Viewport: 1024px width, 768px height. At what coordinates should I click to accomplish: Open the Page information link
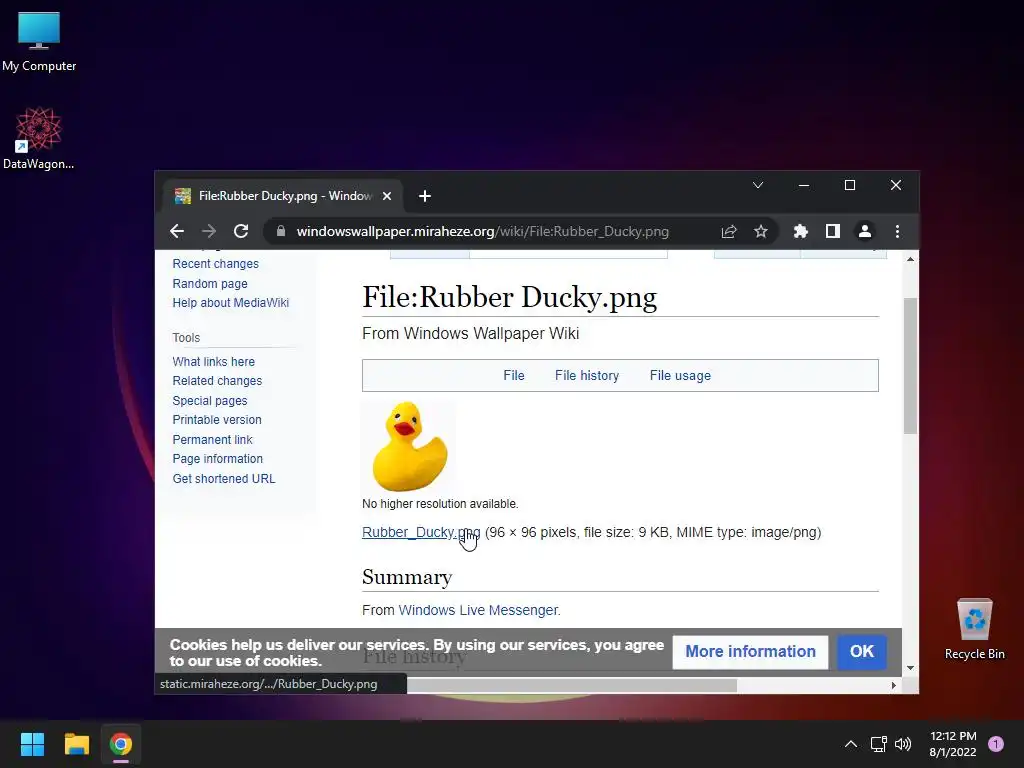pyautogui.click(x=217, y=459)
